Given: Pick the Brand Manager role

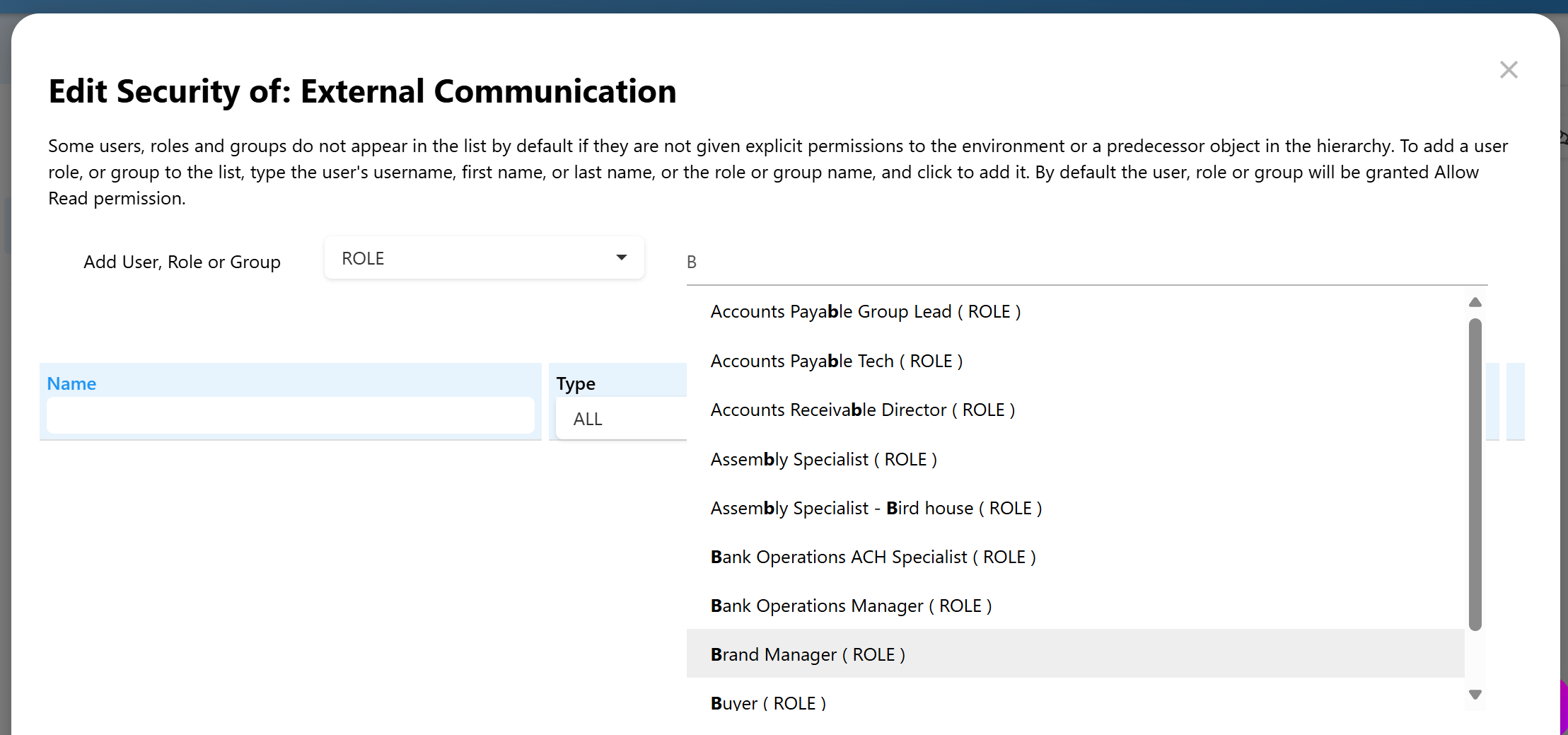Looking at the screenshot, I should click(807, 655).
